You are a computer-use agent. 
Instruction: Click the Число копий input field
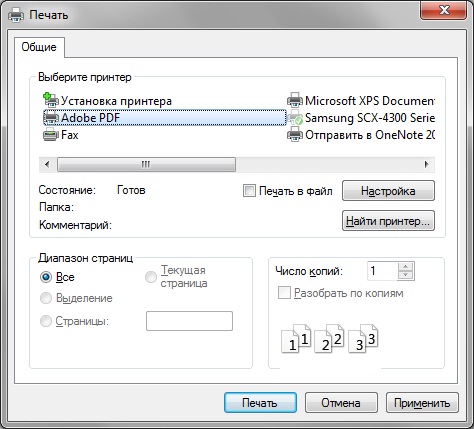click(x=382, y=271)
